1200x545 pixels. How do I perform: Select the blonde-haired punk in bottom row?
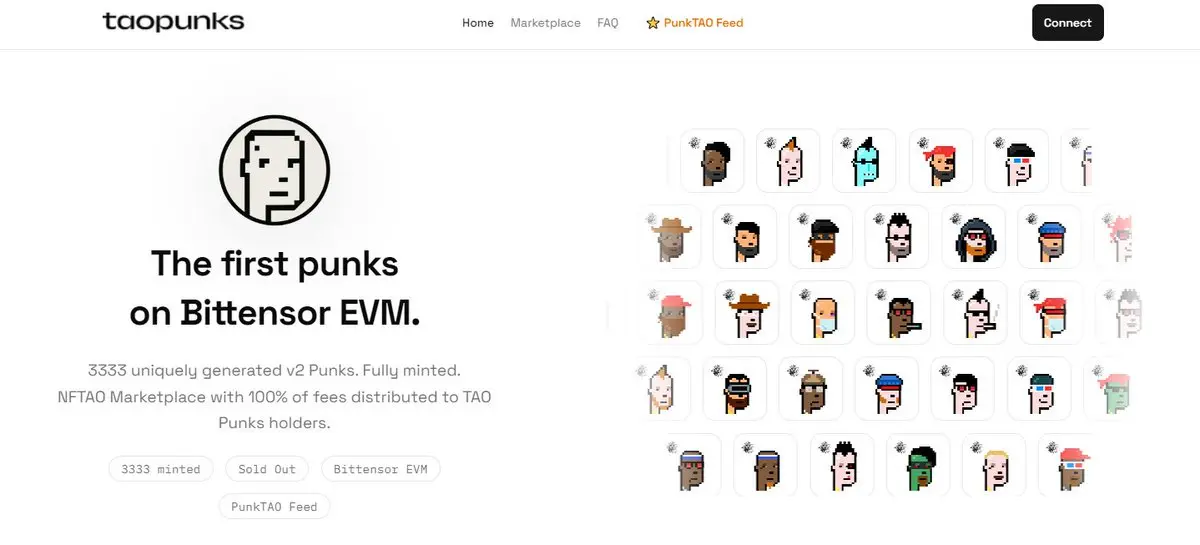[994, 465]
